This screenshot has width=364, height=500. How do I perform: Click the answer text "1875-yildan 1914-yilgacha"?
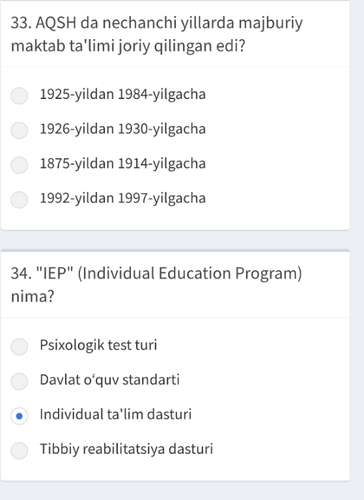coord(123,164)
